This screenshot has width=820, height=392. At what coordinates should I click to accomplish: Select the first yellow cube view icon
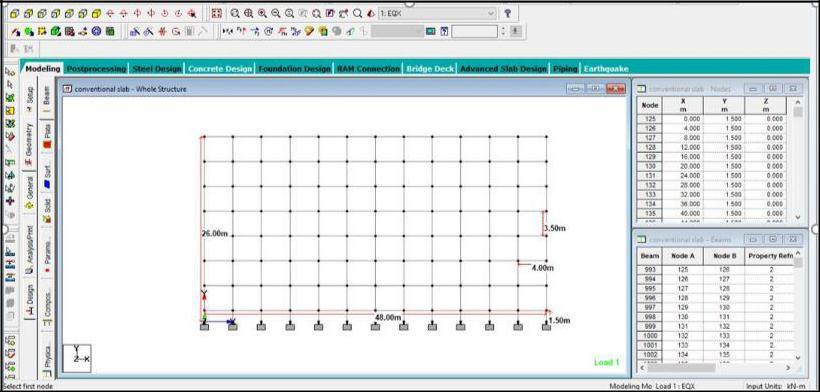(x=15, y=14)
